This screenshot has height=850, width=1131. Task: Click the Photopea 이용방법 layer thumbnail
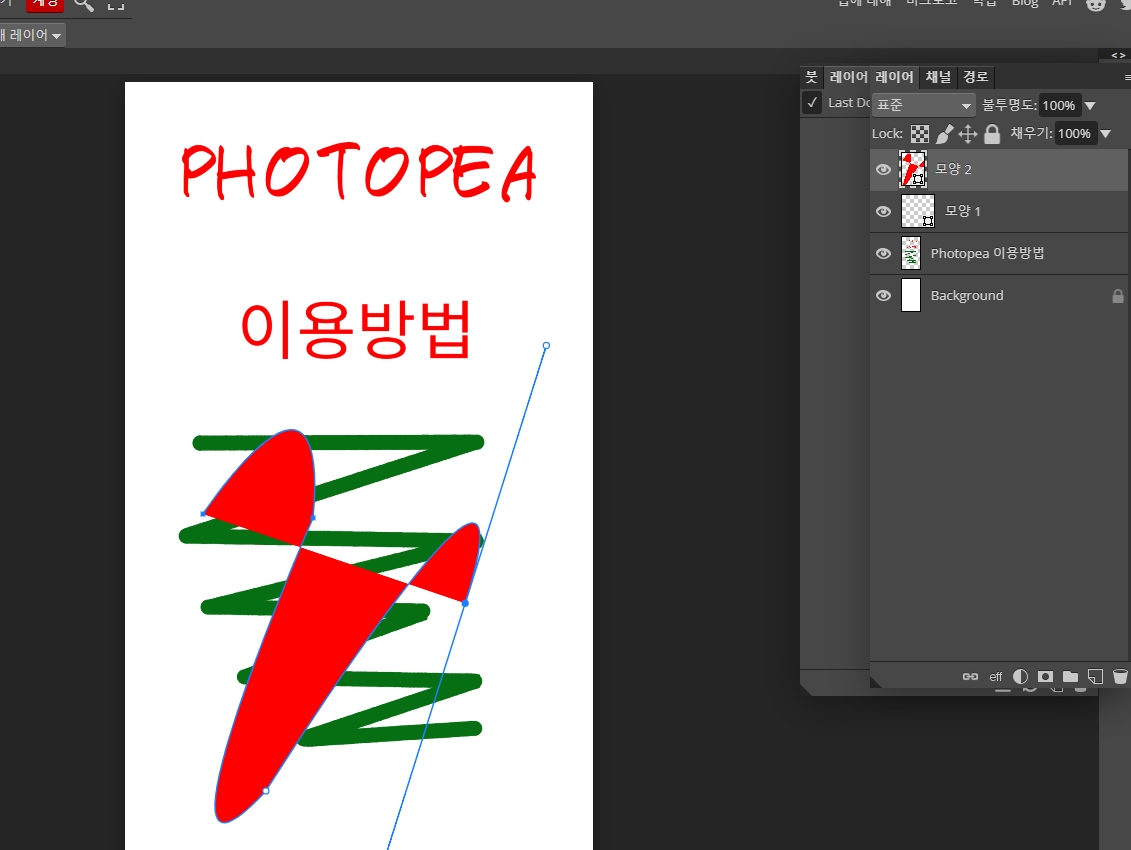point(911,254)
